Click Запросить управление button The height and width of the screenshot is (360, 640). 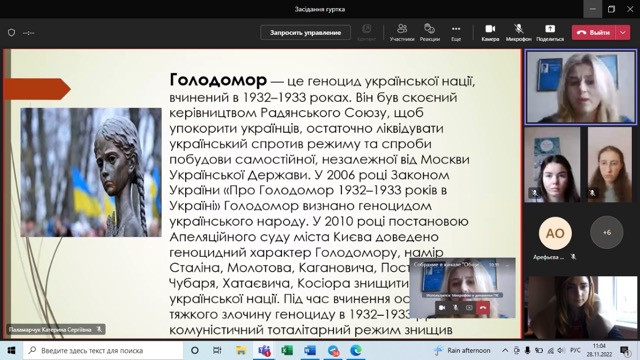[x=305, y=33]
